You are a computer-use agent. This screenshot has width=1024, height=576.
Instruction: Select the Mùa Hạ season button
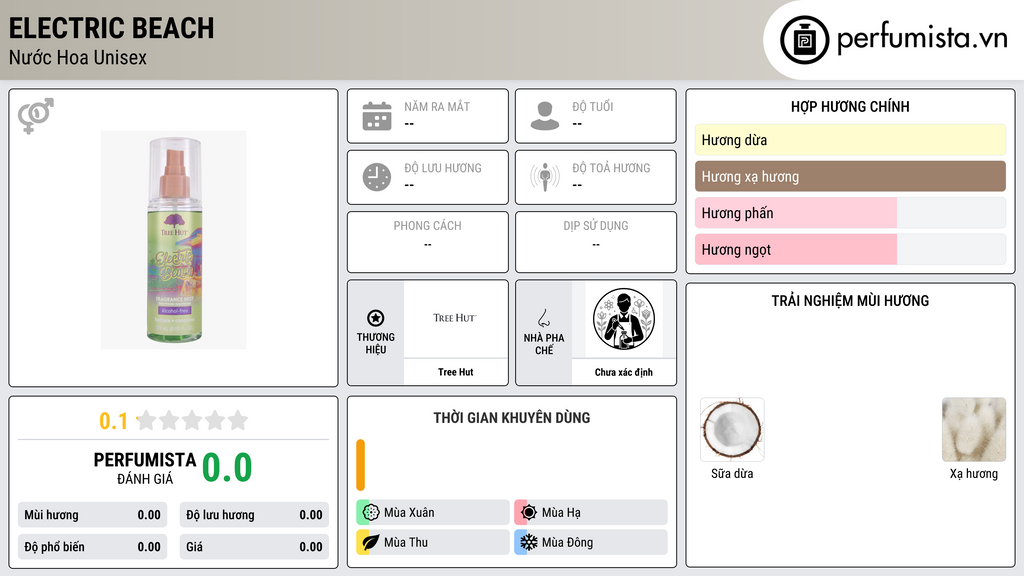pyautogui.click(x=591, y=513)
